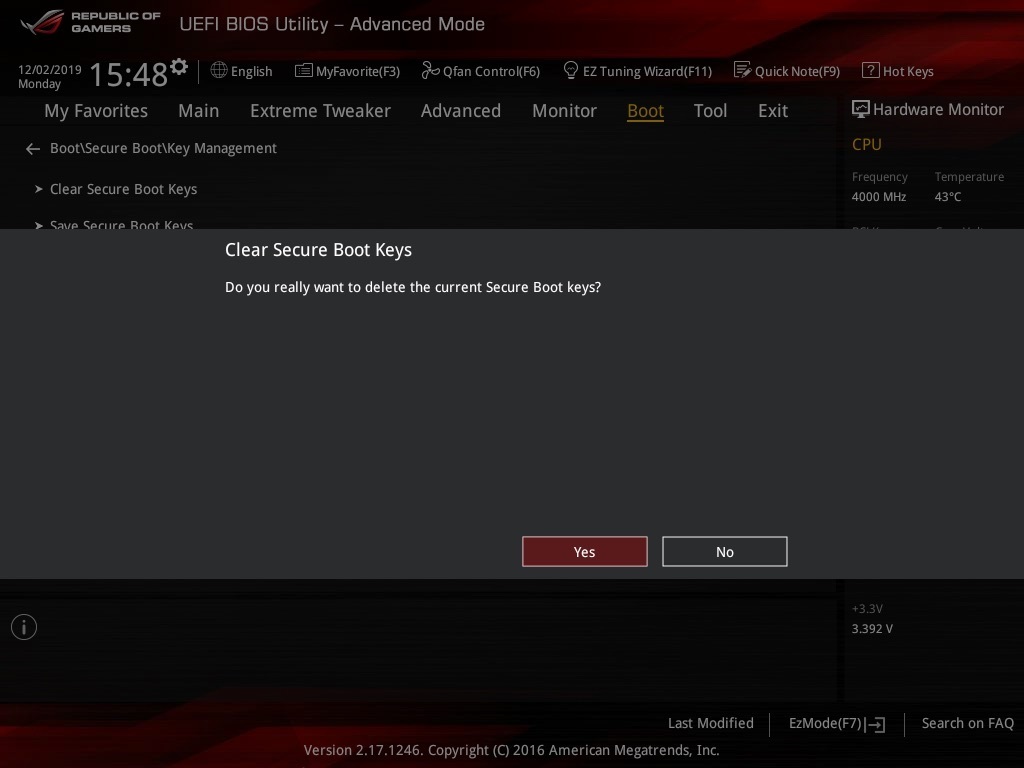The image size is (1024, 768).
Task: Click the ROG logo
Action: tap(42, 22)
